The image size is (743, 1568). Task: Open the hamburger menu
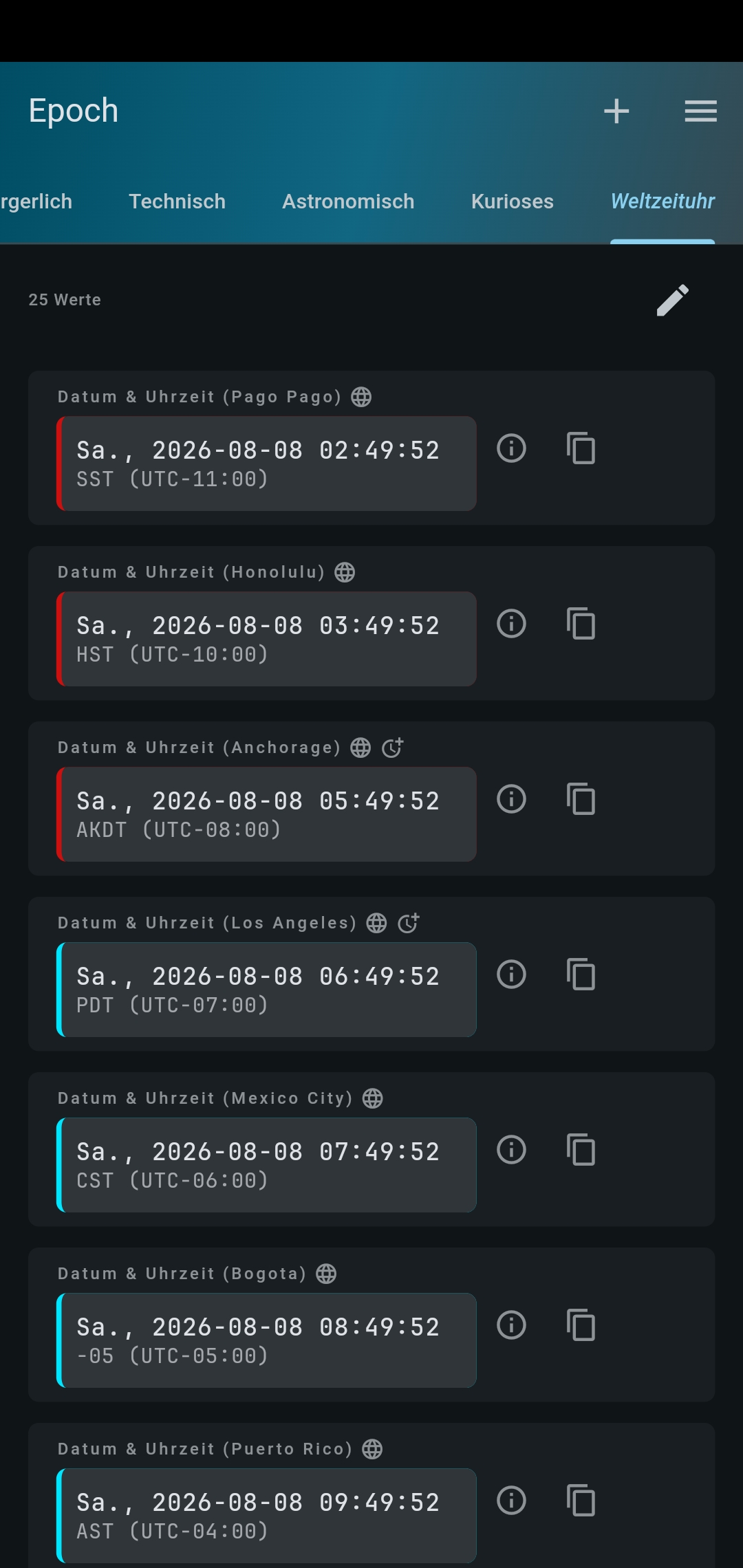(x=700, y=111)
